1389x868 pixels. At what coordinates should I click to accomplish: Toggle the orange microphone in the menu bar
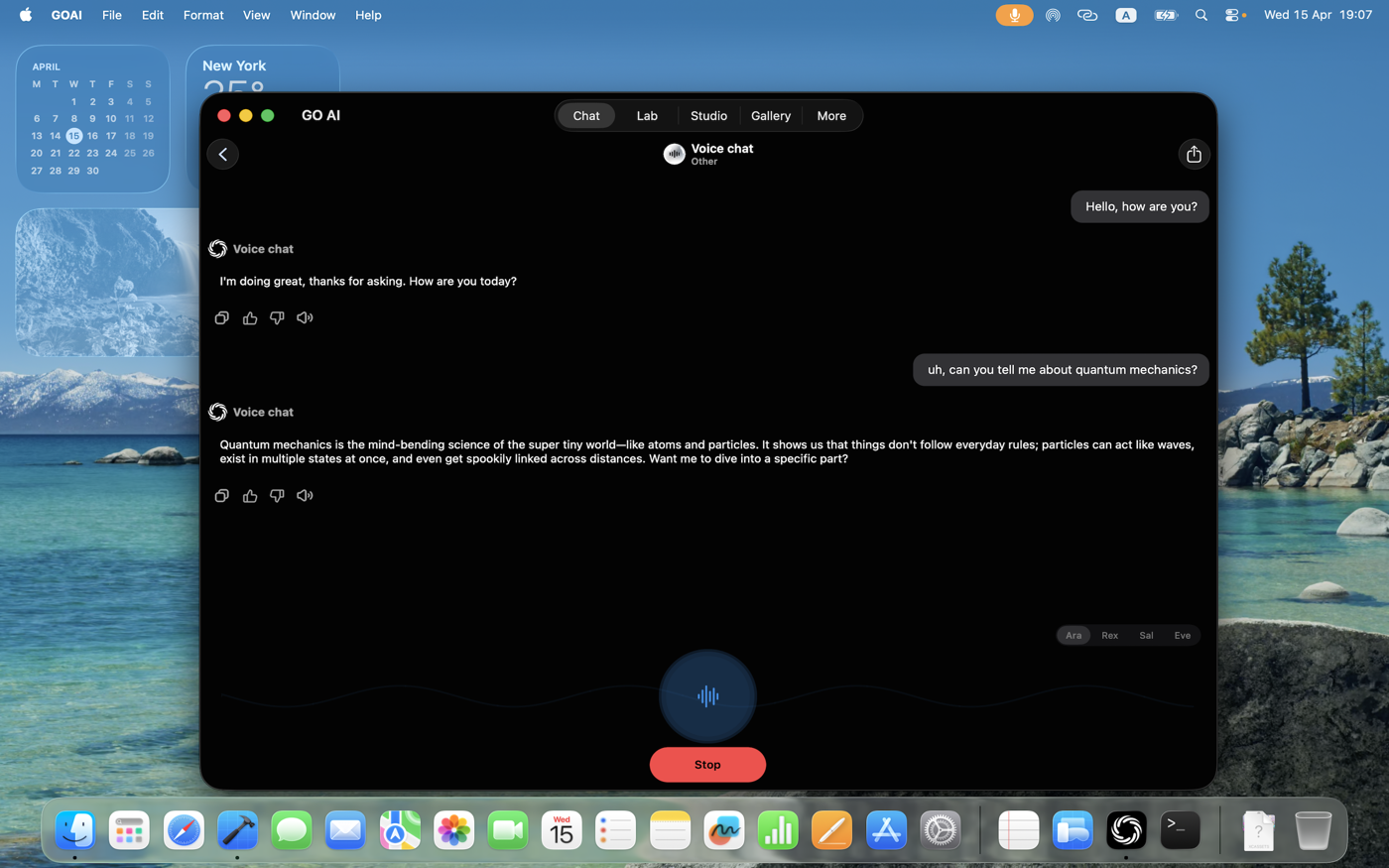pyautogui.click(x=1014, y=15)
